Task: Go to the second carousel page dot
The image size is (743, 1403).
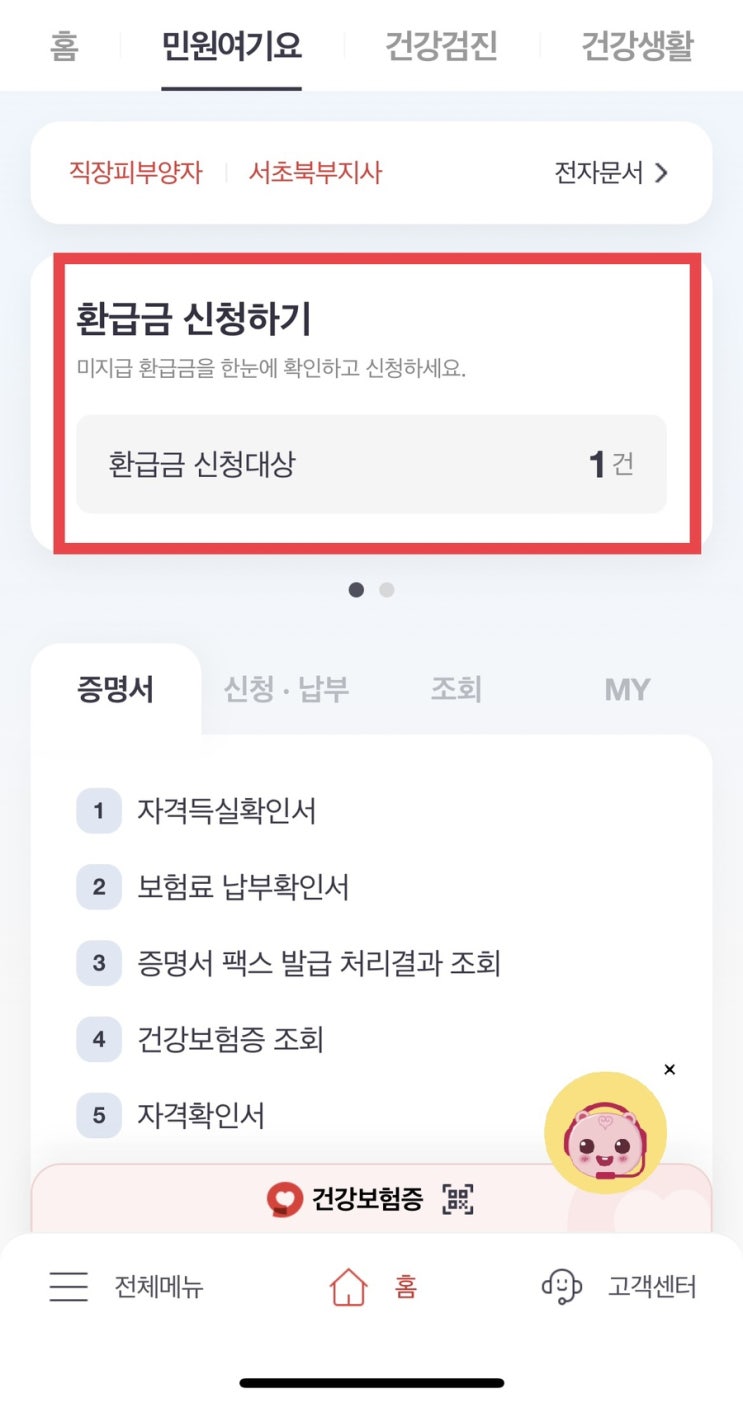Action: click(387, 590)
